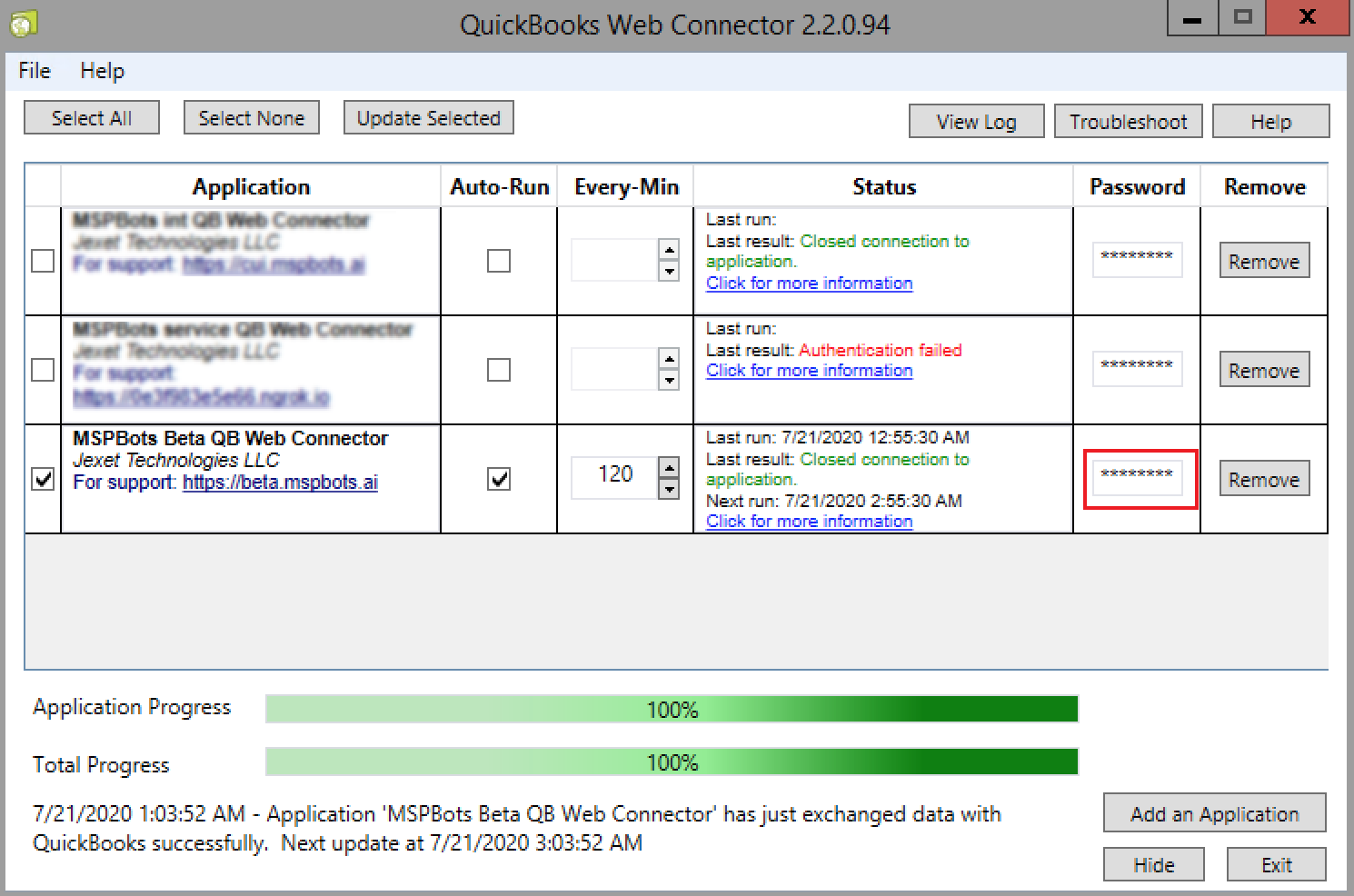Open 'Click for more information' under Closed connection, first row
Viewport: 1354px width, 896px height.
810,283
